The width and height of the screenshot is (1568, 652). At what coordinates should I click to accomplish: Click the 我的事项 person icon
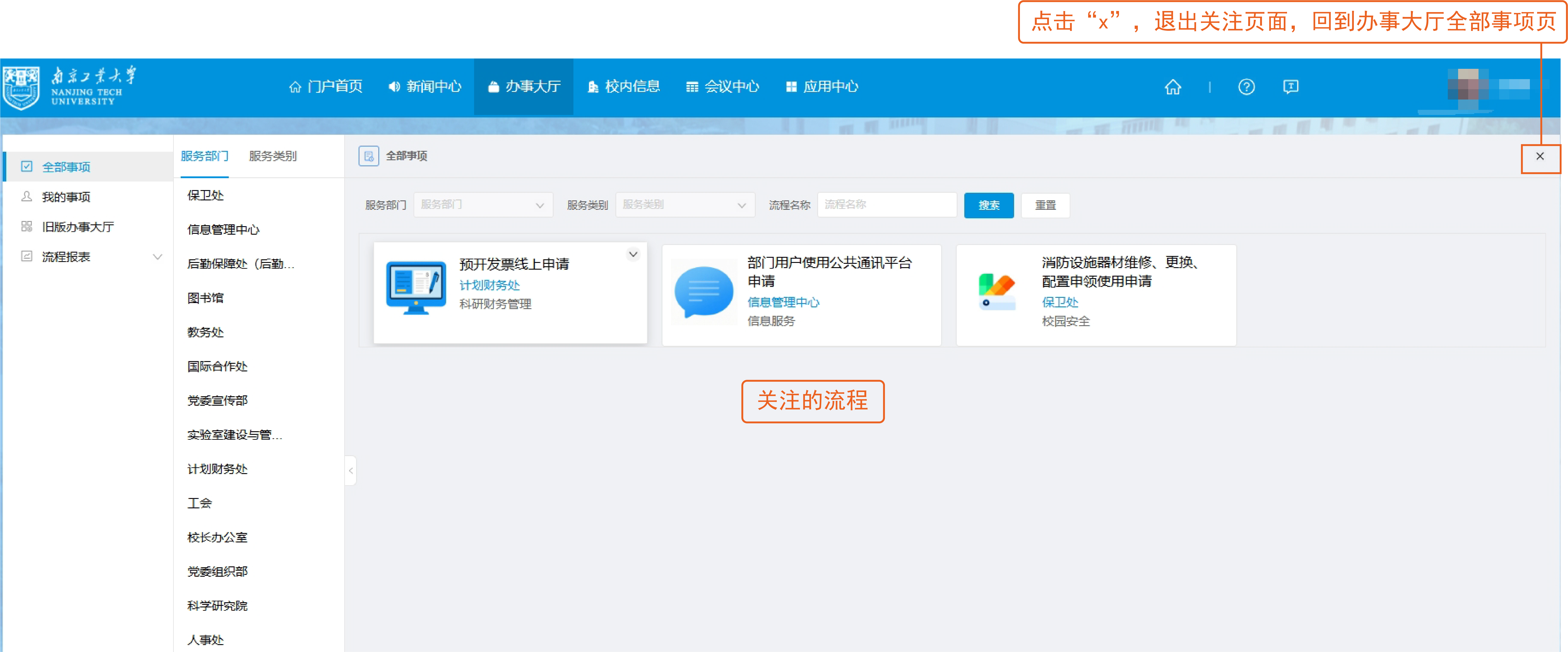pyautogui.click(x=26, y=196)
